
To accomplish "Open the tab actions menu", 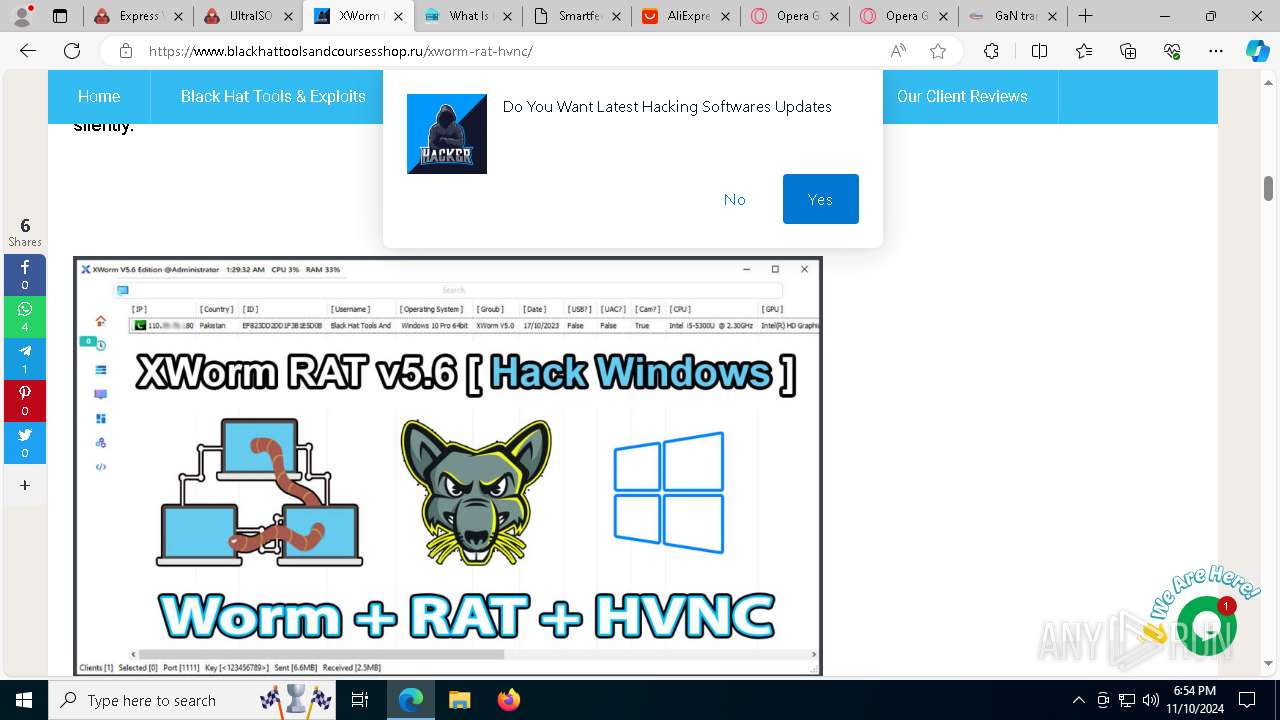I will pyautogui.click(x=60, y=16).
